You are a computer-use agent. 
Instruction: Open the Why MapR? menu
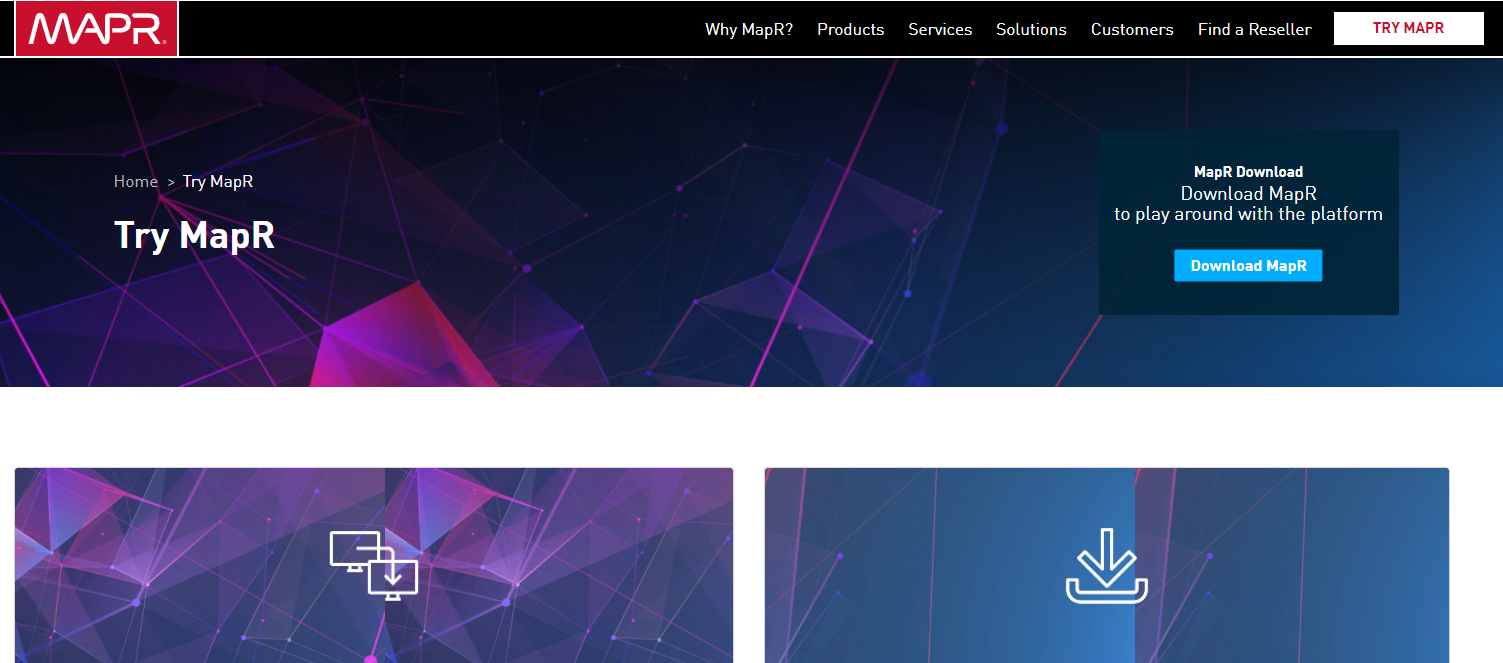pyautogui.click(x=749, y=29)
